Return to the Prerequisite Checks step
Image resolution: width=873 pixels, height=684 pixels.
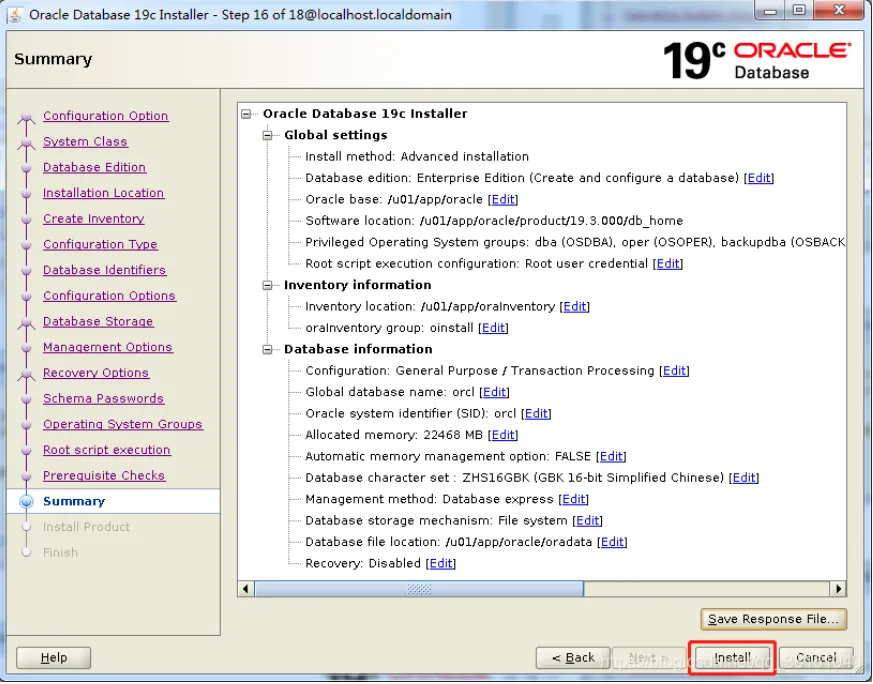[104, 475]
